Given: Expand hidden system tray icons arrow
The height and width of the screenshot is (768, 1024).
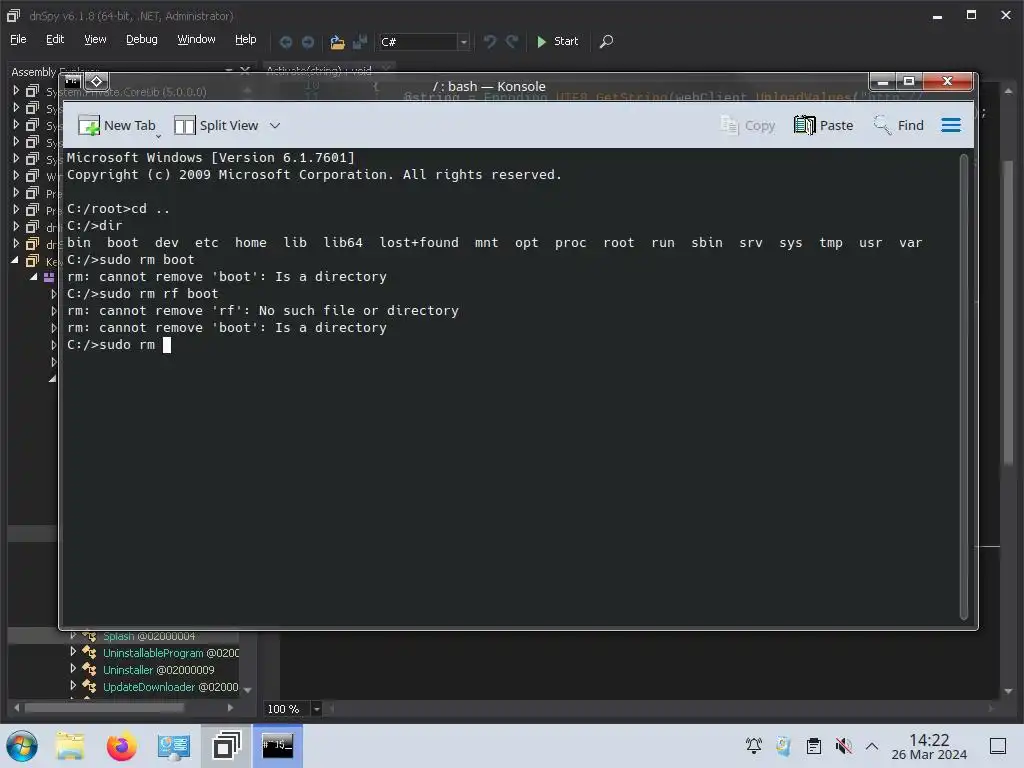Looking at the screenshot, I should point(872,746).
